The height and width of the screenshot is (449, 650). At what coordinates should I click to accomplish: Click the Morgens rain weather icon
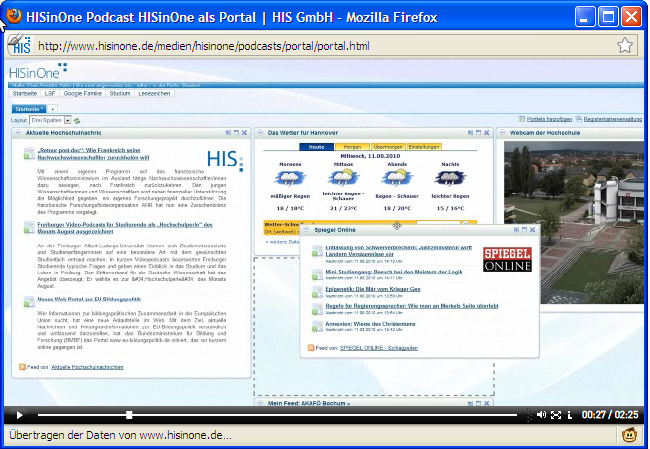point(290,178)
